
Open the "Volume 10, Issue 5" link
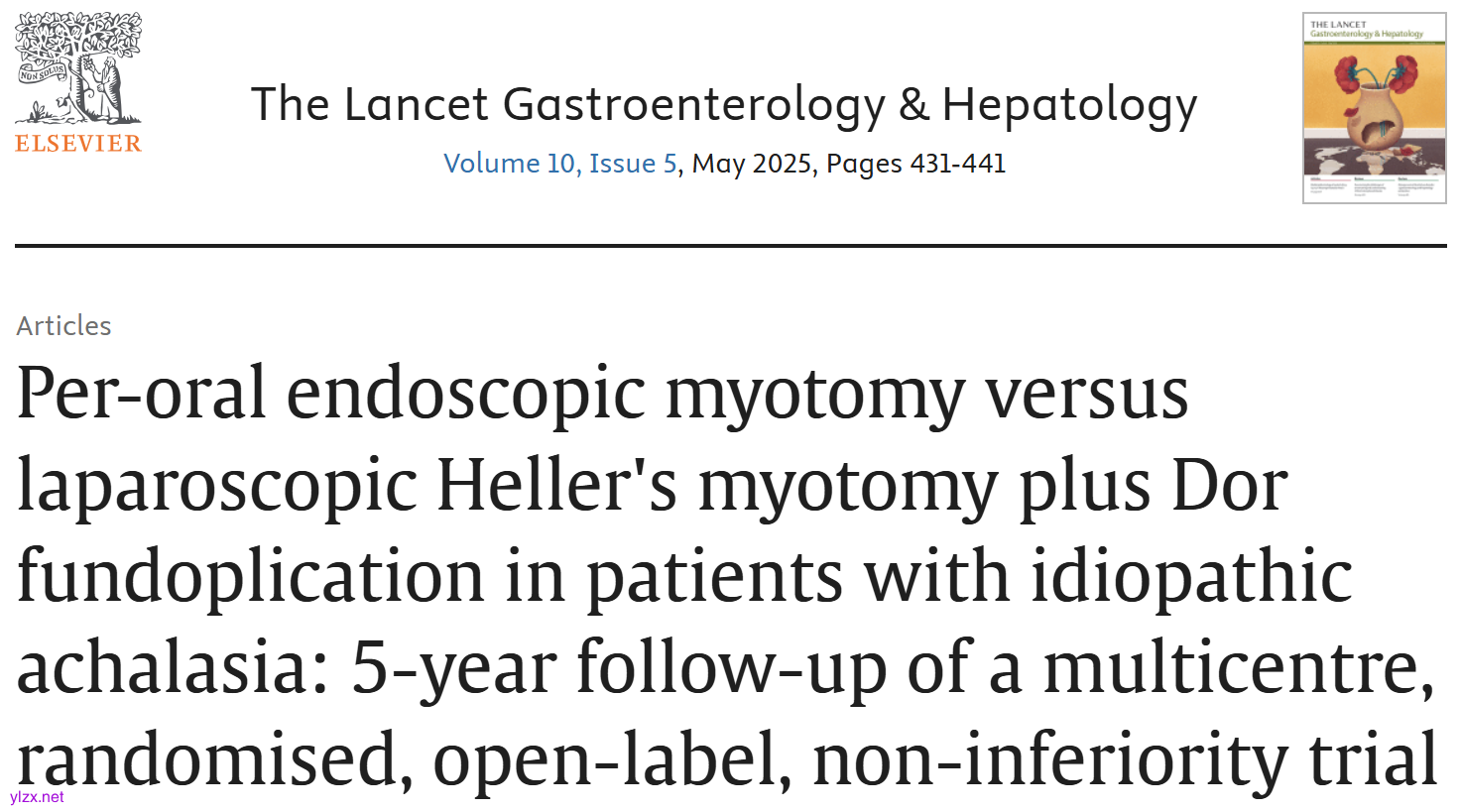click(560, 164)
